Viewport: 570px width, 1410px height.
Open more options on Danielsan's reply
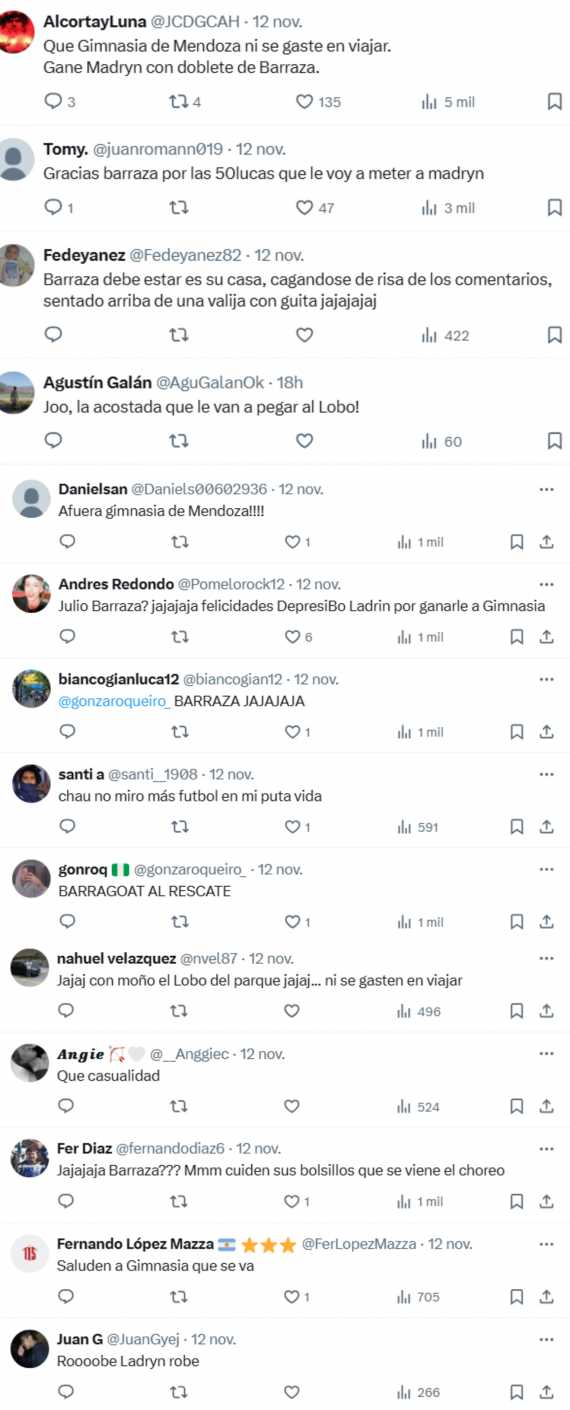pos(546,489)
